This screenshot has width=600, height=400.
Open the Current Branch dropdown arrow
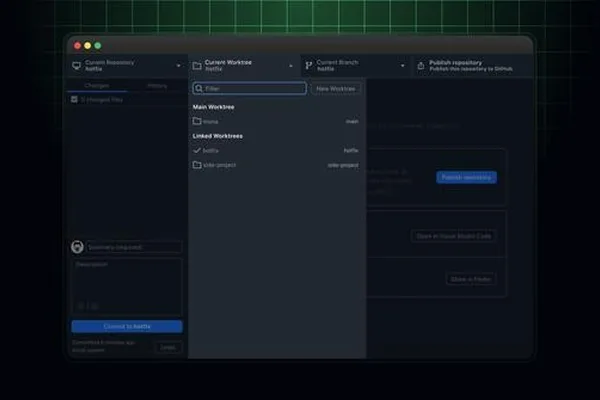click(x=403, y=66)
